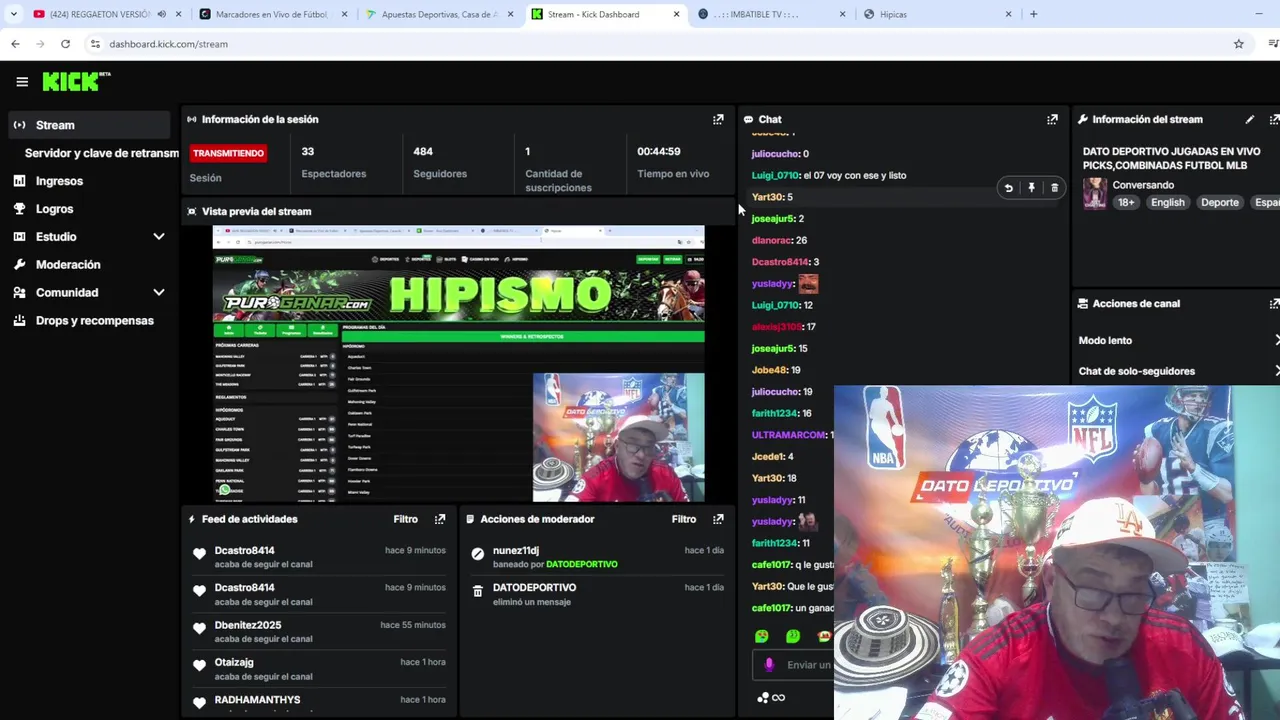This screenshot has width=1280, height=720.
Task: Select Stream in sidebar
Action: pos(89,125)
